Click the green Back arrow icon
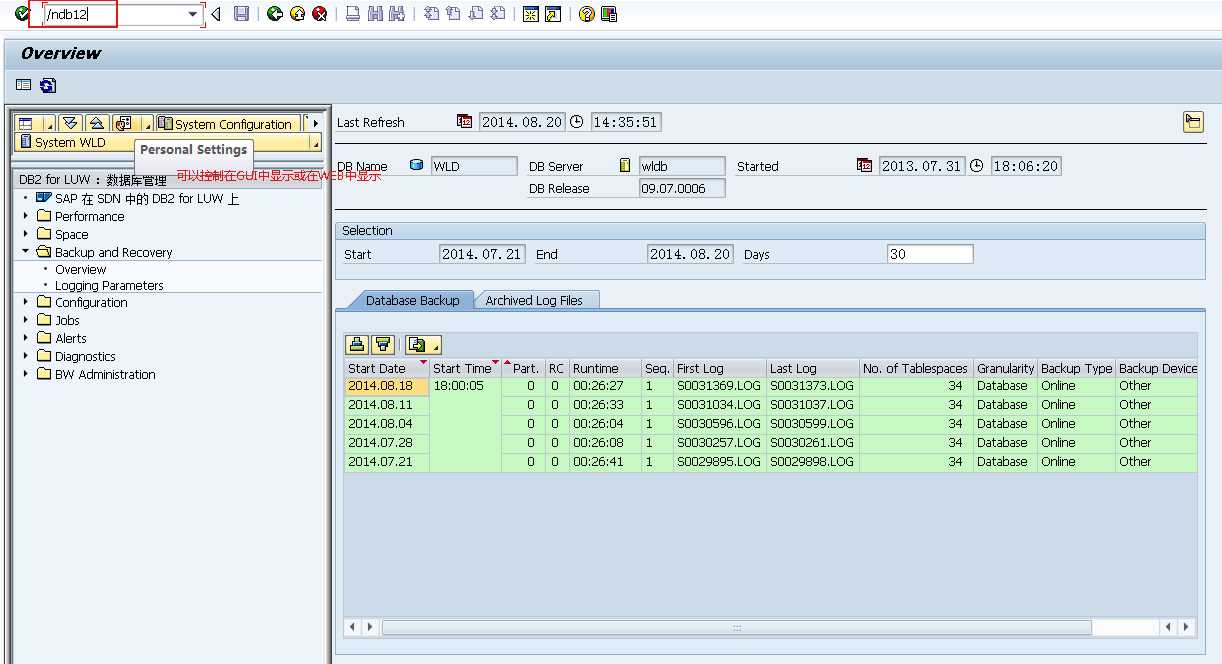The width and height of the screenshot is (1222, 664). tap(274, 14)
